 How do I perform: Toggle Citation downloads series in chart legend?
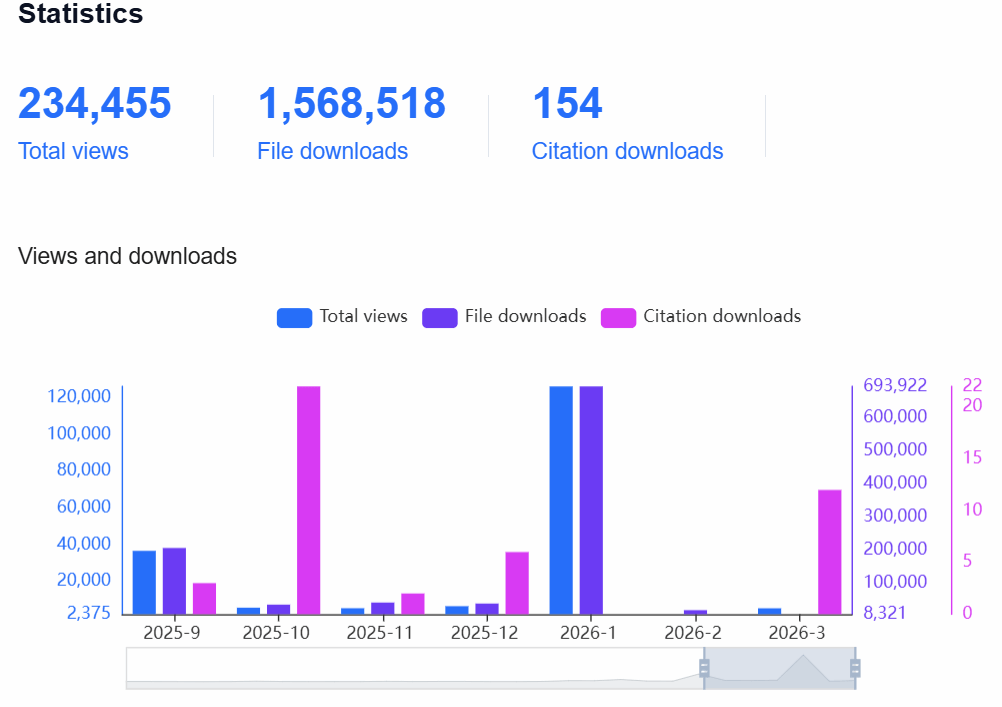701,317
